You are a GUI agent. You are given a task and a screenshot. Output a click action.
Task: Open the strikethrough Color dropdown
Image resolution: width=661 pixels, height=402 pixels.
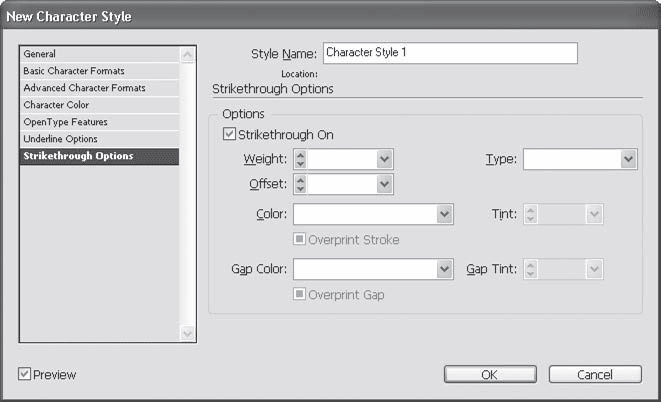(x=445, y=214)
